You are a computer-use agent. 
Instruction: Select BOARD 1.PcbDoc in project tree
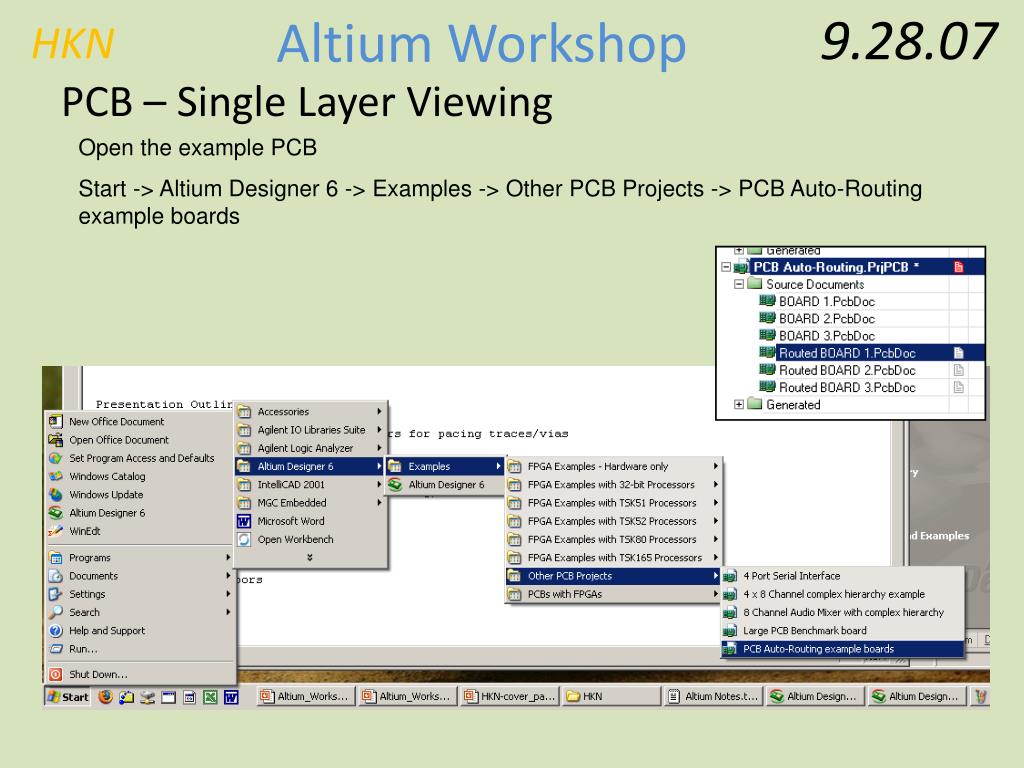tap(827, 302)
